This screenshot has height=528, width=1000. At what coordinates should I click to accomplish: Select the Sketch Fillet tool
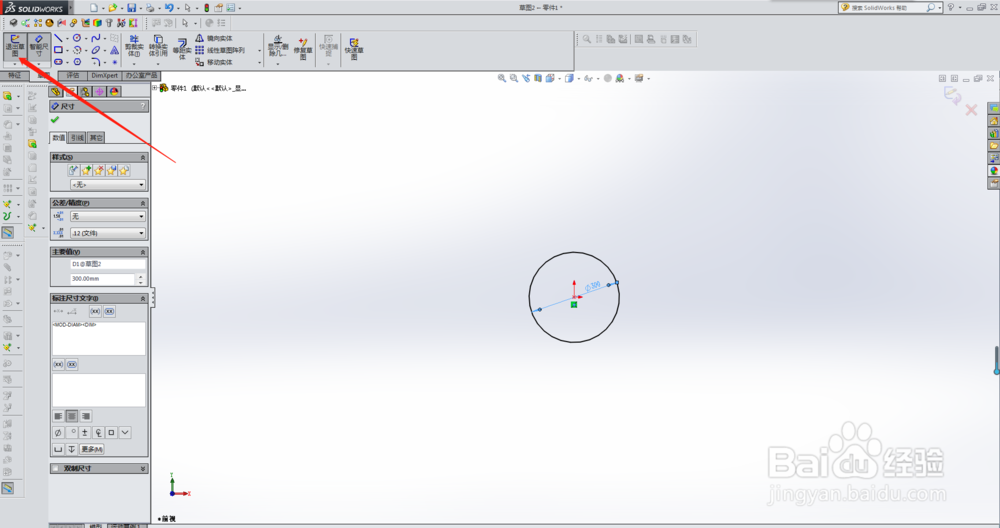pos(96,62)
